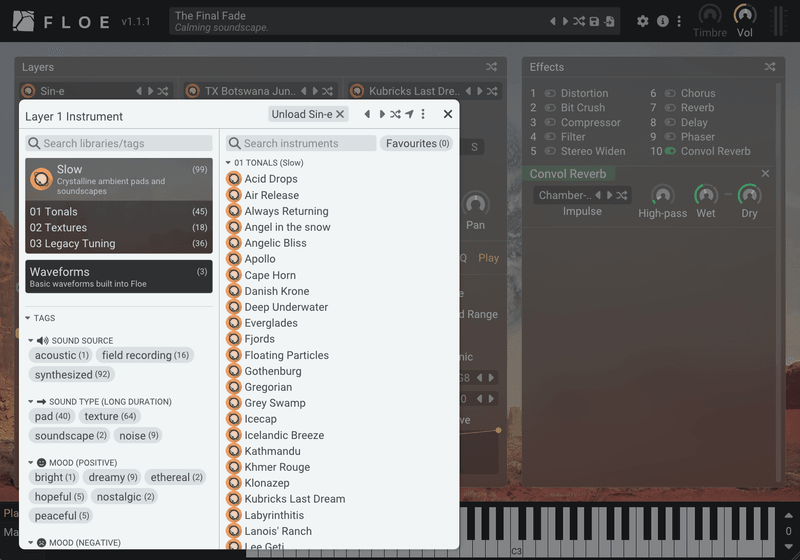Viewport: 800px width, 560px height.
Task: Click the info icon in the top bar
Action: 662,21
